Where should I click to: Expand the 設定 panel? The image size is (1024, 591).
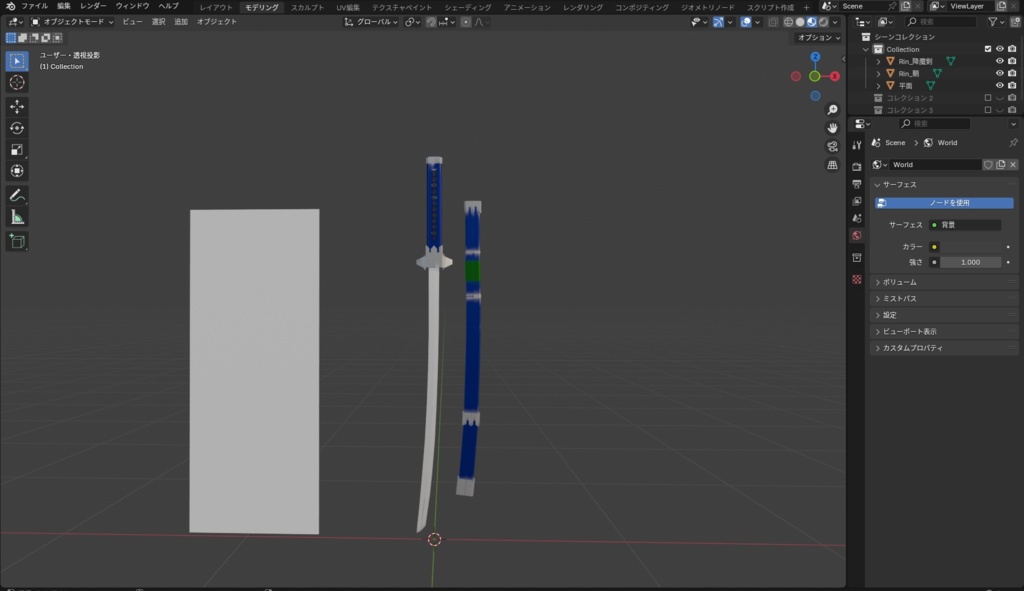(944, 315)
